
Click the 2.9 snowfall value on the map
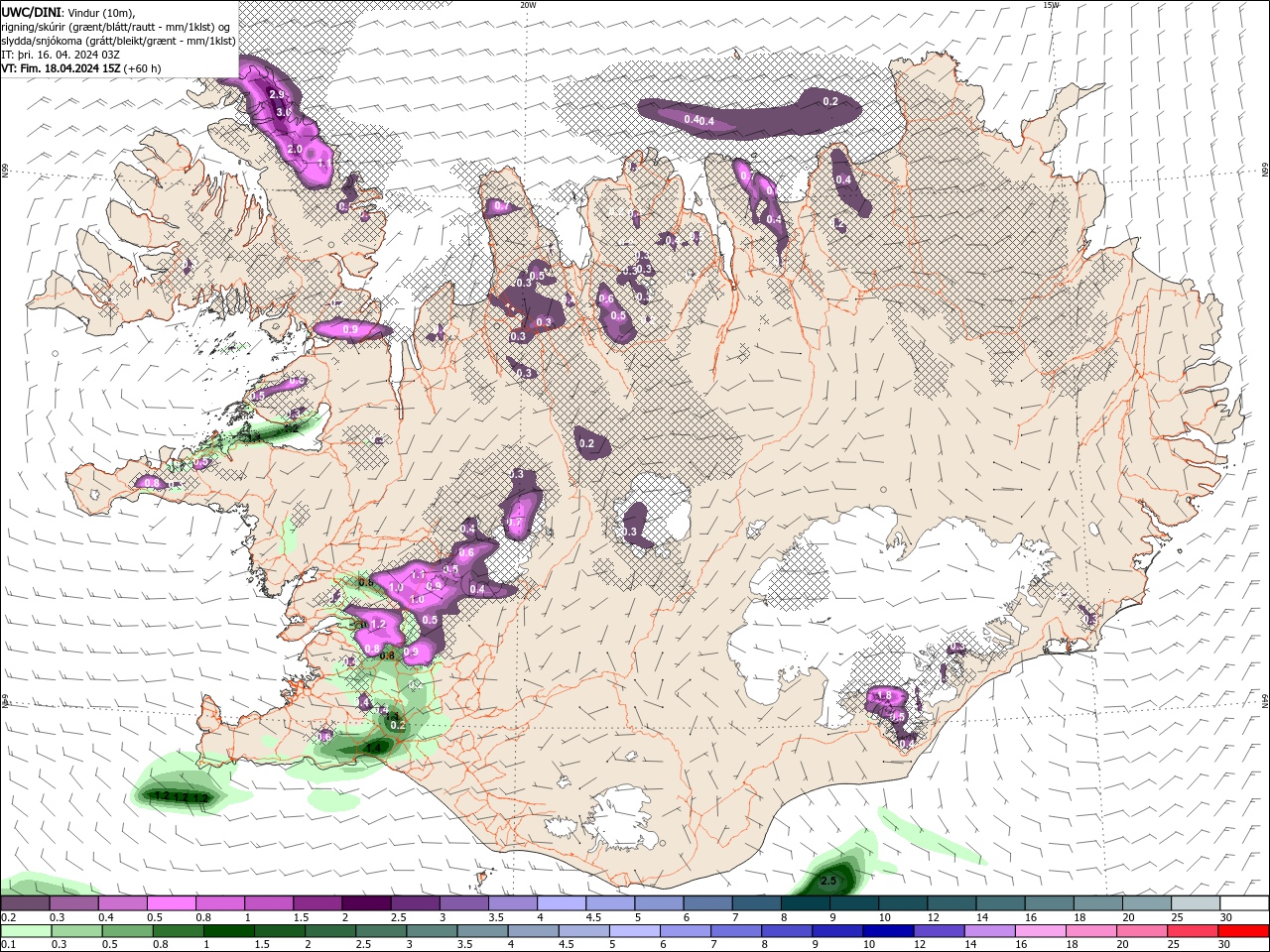tap(277, 95)
